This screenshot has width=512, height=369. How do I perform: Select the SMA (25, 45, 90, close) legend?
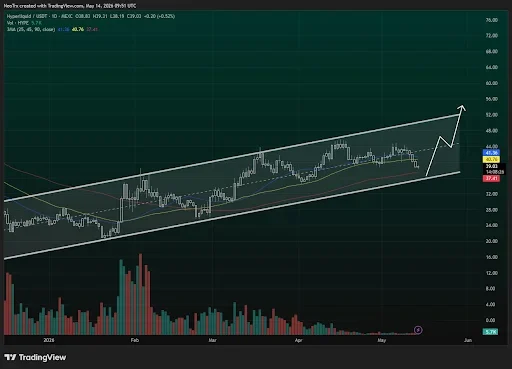pos(31,29)
